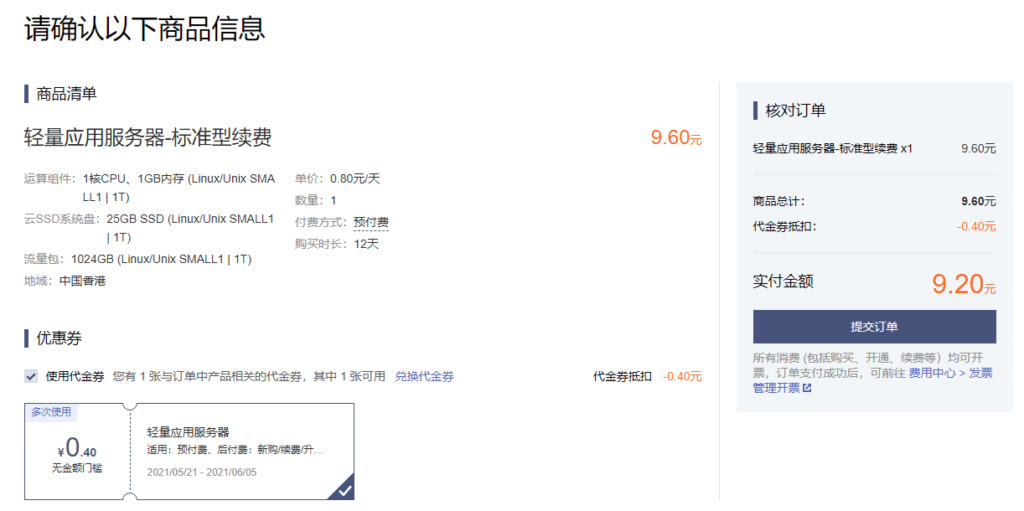This screenshot has height=511, width=1024.
Task: Click the 商品清单 section heading
Action: [x=66, y=94]
